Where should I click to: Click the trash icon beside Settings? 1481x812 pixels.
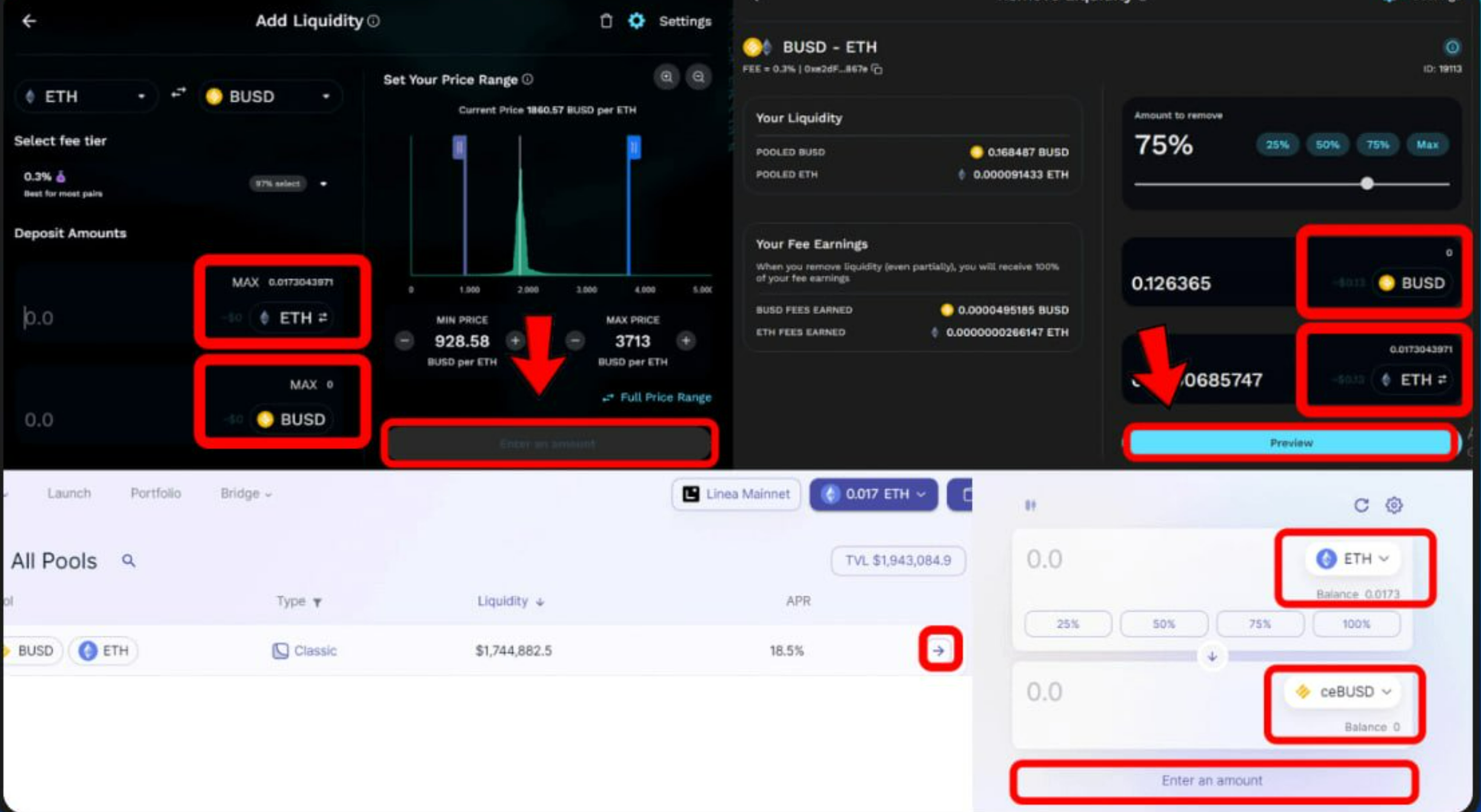pos(606,21)
